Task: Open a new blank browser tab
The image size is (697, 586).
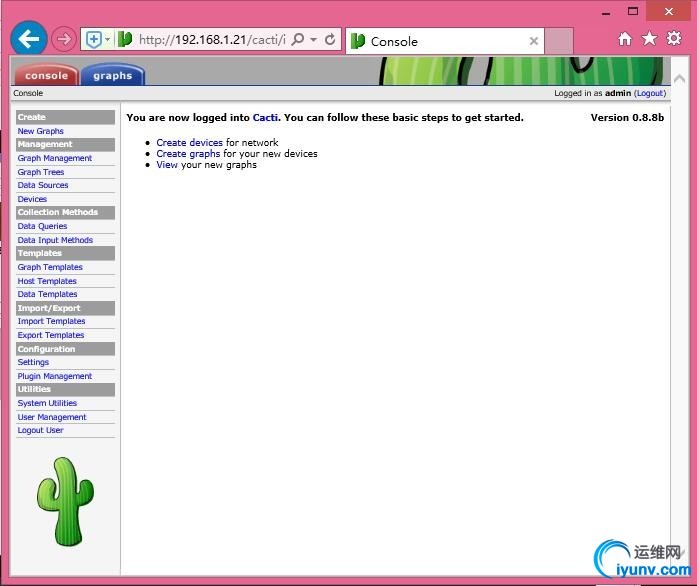Action: point(559,41)
